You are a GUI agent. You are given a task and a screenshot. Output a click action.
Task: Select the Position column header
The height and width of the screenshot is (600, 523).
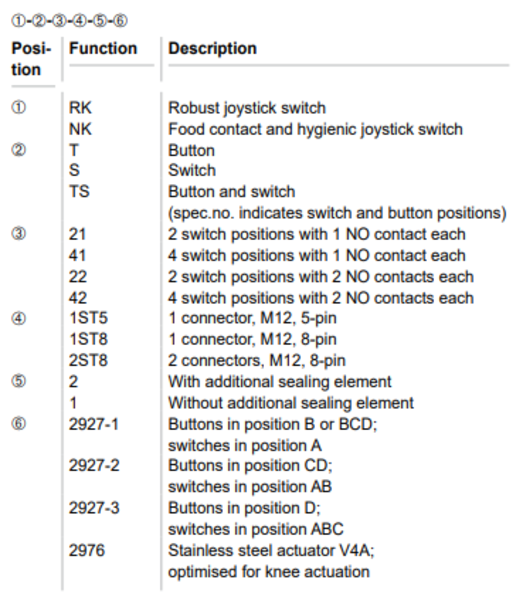click(31, 59)
